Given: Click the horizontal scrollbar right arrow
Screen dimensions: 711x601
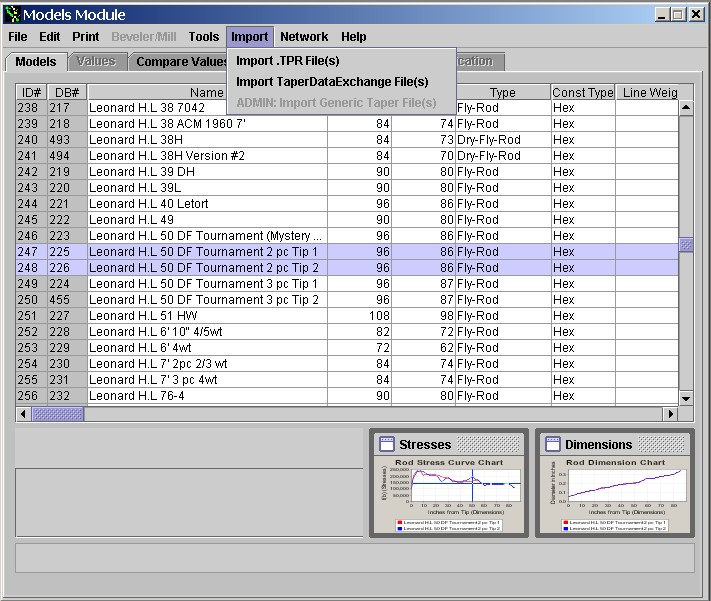Looking at the screenshot, I should click(x=671, y=414).
